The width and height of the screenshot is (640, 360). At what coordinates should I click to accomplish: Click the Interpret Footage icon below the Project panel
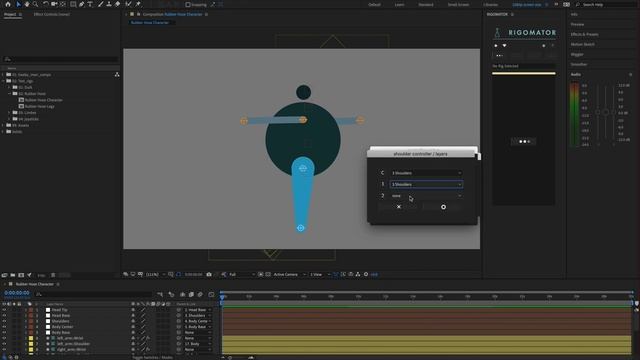(x=4, y=275)
